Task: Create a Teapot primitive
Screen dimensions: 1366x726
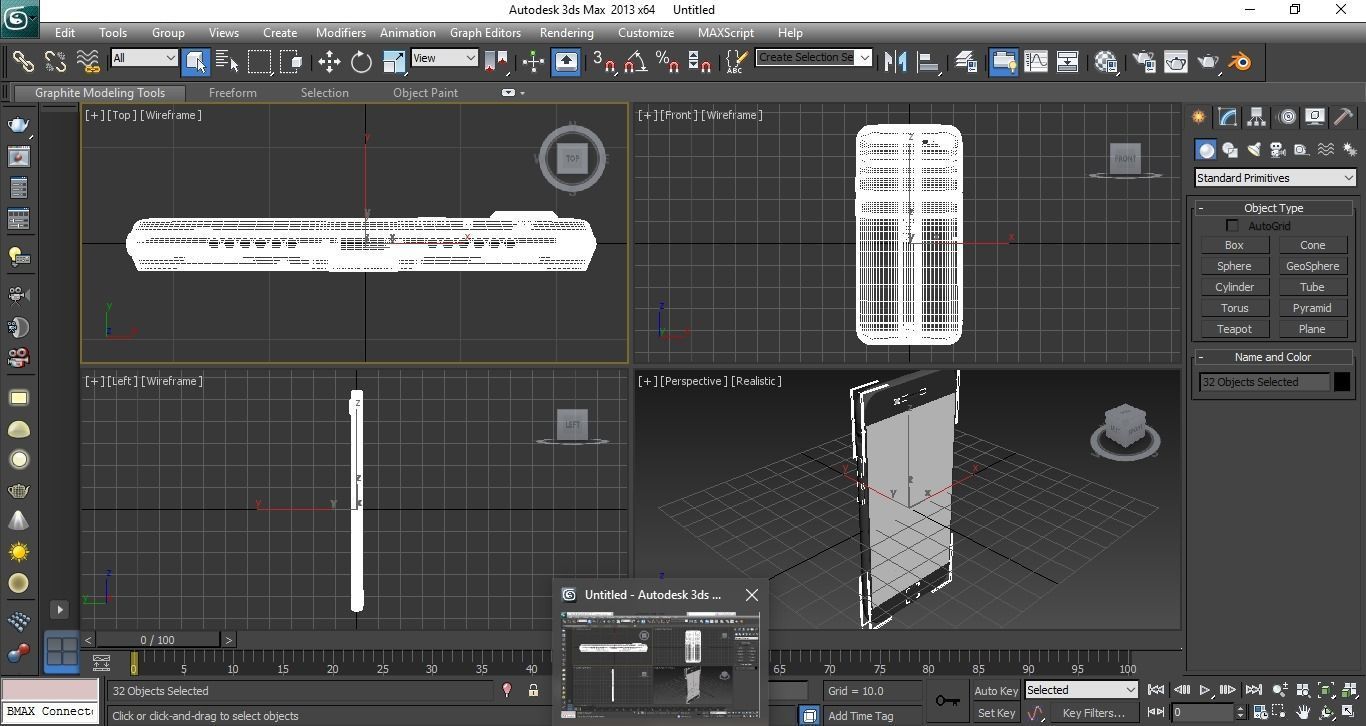Action: (1234, 329)
